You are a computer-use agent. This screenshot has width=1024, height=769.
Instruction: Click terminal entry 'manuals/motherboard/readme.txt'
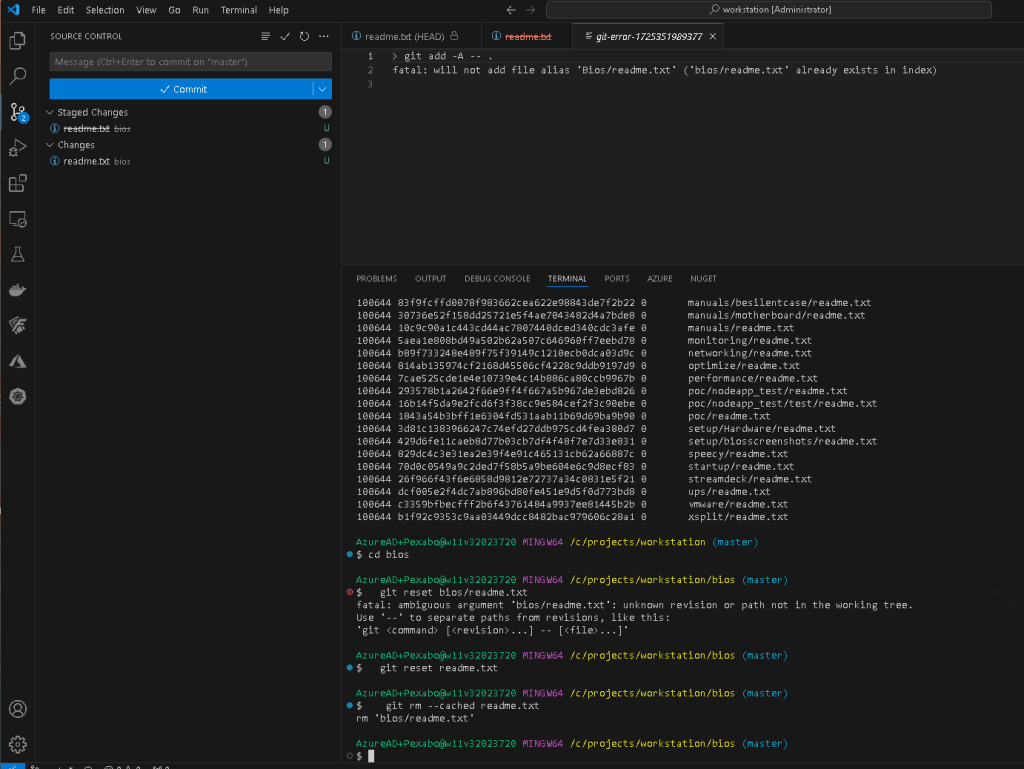[776, 315]
